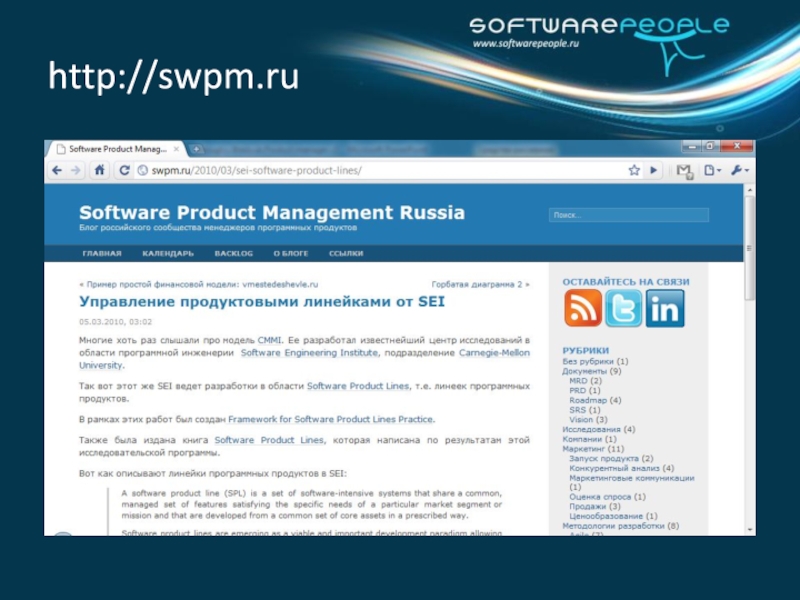800x600 pixels.
Task: Open category Запуск продукта (2)
Action: [x=611, y=459]
